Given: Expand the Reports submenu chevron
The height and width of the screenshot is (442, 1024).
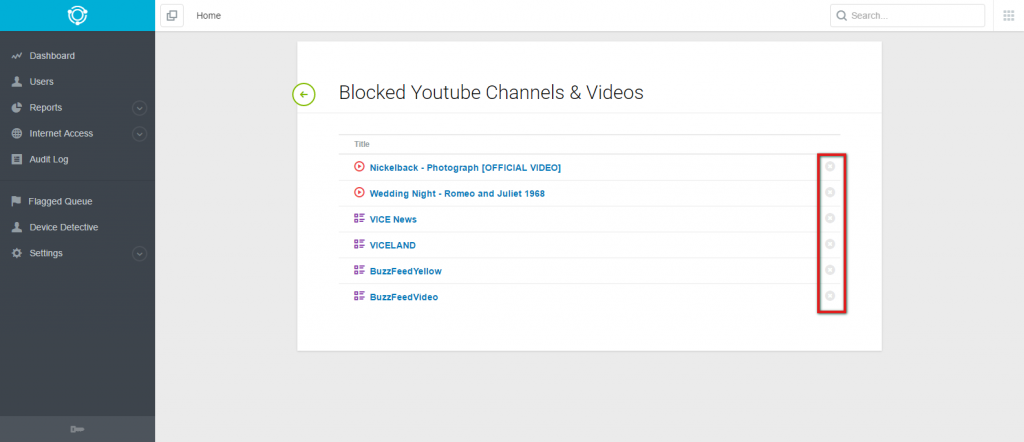Looking at the screenshot, I should (139, 108).
